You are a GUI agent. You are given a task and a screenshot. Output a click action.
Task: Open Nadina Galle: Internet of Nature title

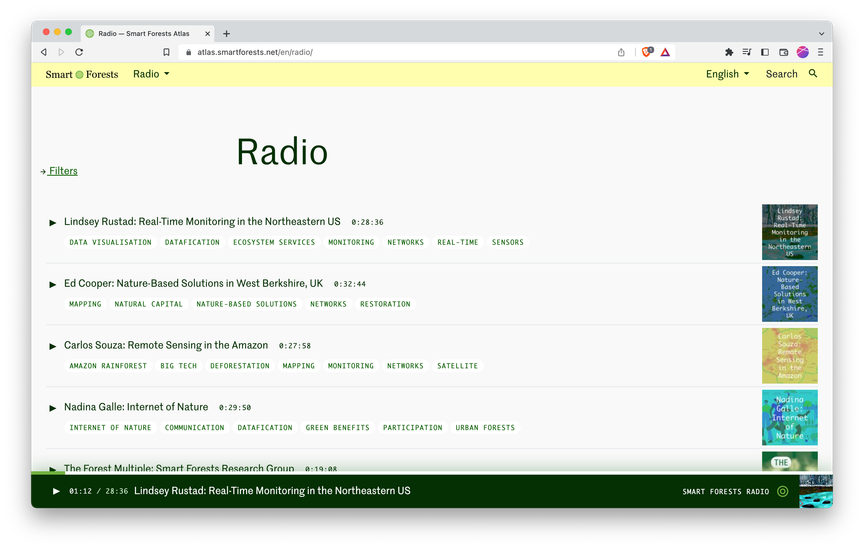coord(136,407)
